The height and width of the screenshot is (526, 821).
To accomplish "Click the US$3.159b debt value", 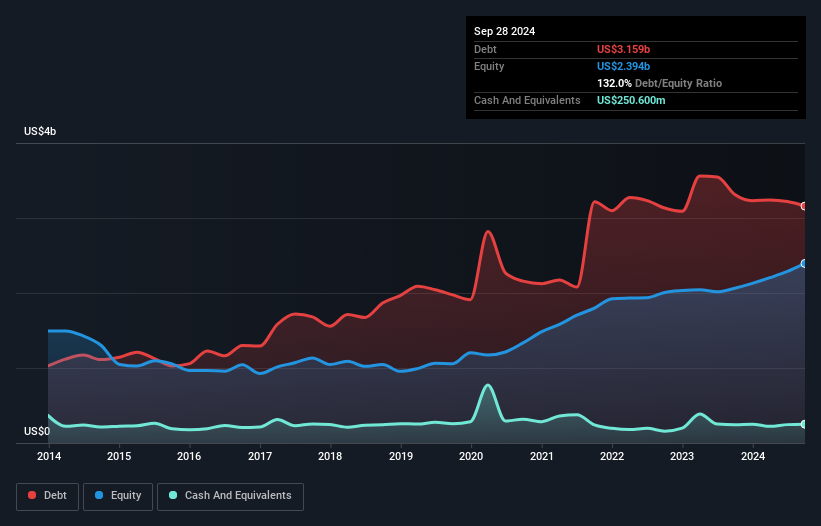I will (623, 49).
